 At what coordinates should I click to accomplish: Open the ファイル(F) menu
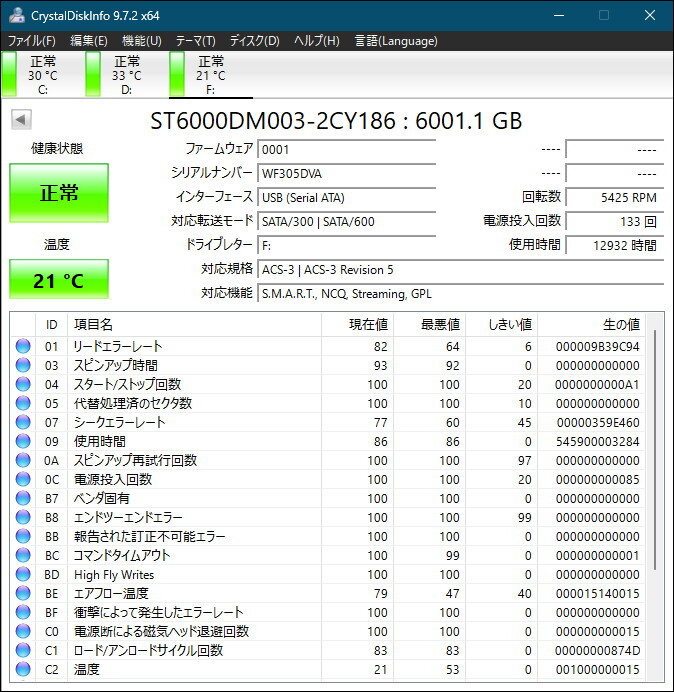[32, 41]
